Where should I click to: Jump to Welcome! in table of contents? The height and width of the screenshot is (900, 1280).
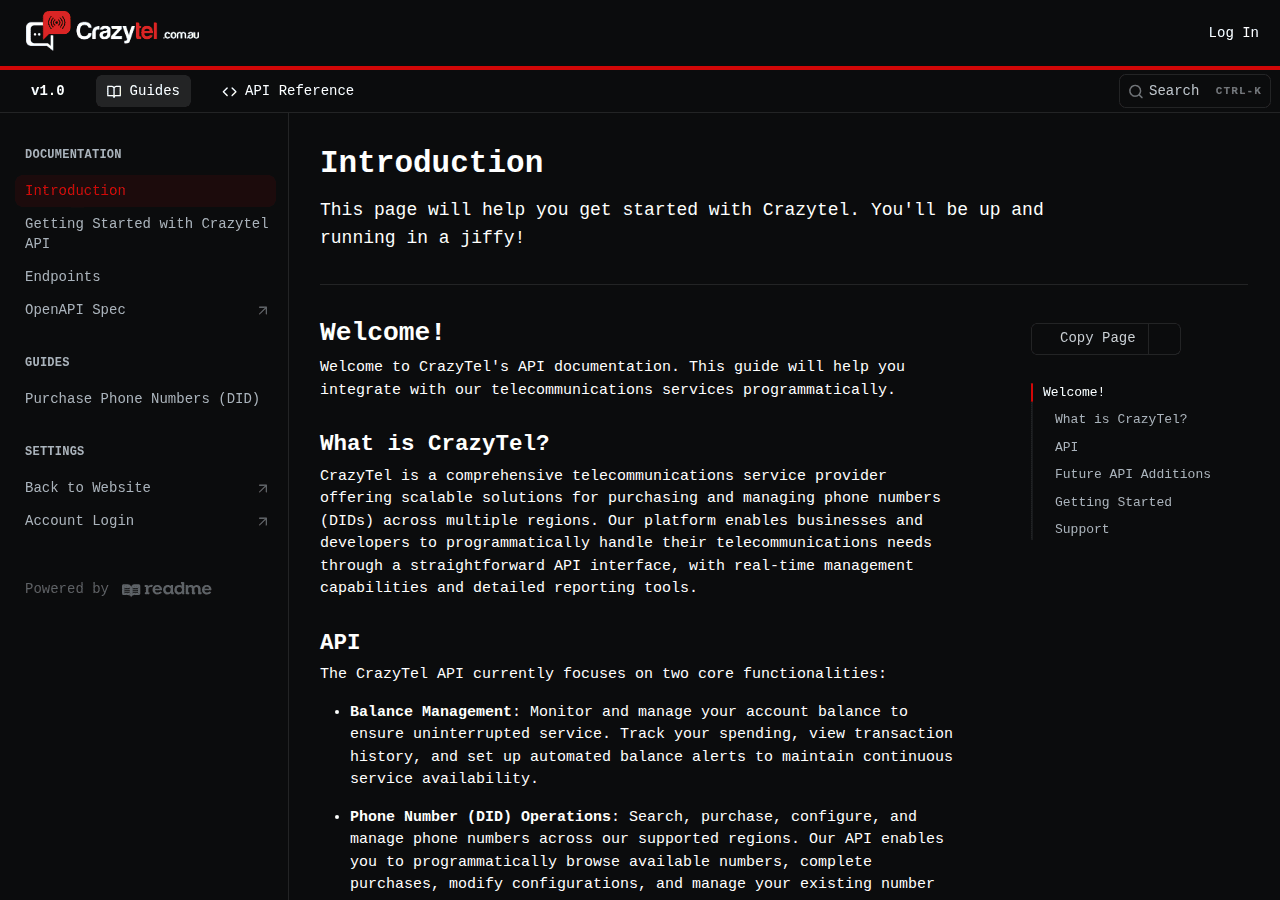[x=1074, y=392]
